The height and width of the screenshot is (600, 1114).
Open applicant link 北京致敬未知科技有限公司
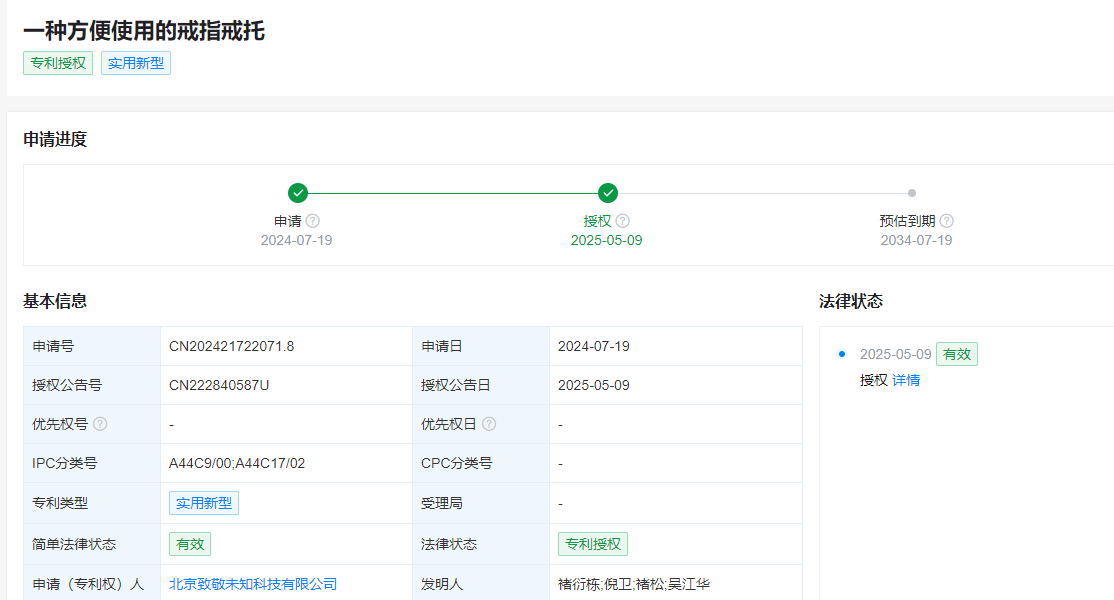coord(253,584)
